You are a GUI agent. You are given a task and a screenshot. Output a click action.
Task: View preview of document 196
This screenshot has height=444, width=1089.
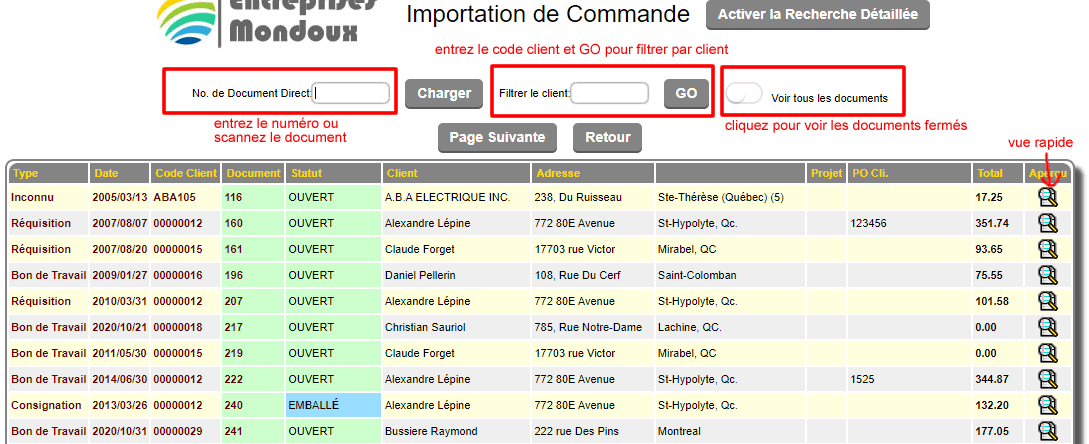point(1047,275)
